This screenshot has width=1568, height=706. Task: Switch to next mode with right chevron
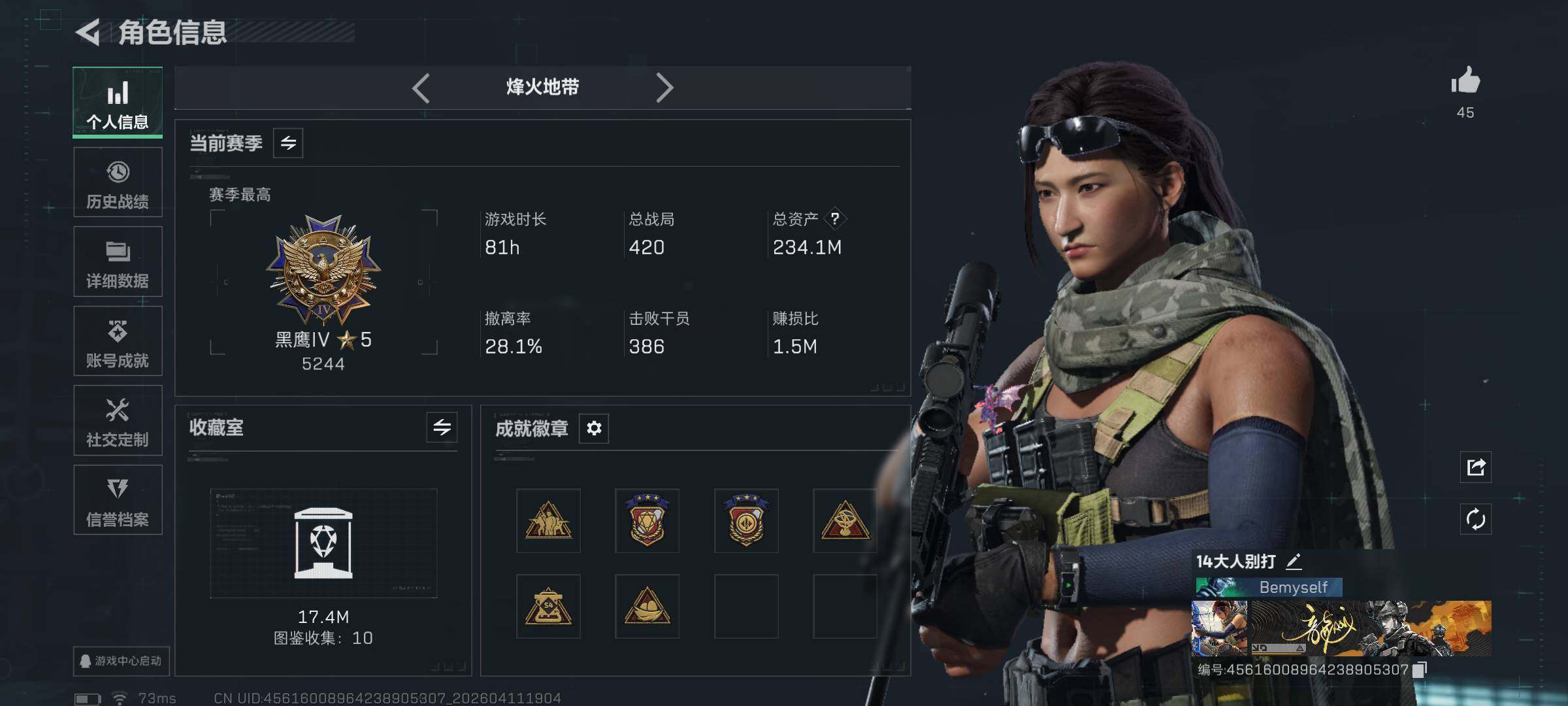664,88
